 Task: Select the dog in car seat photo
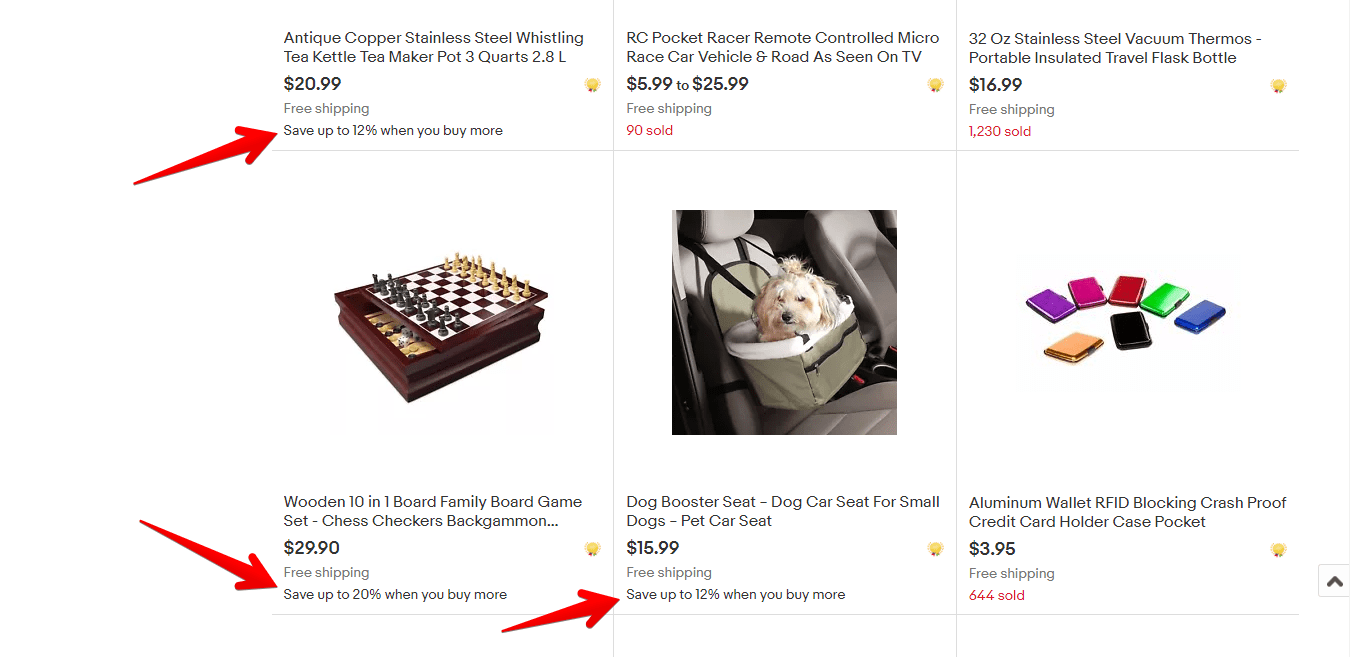[x=785, y=321]
